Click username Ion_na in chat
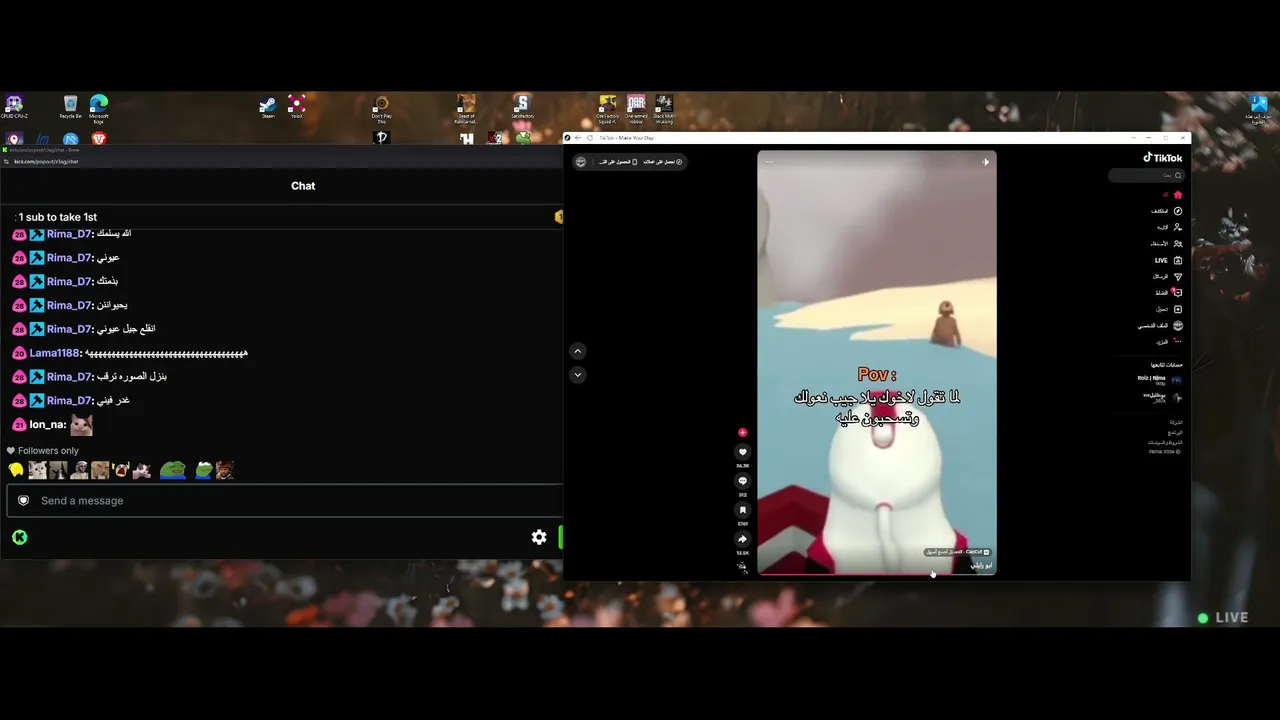 pos(47,425)
